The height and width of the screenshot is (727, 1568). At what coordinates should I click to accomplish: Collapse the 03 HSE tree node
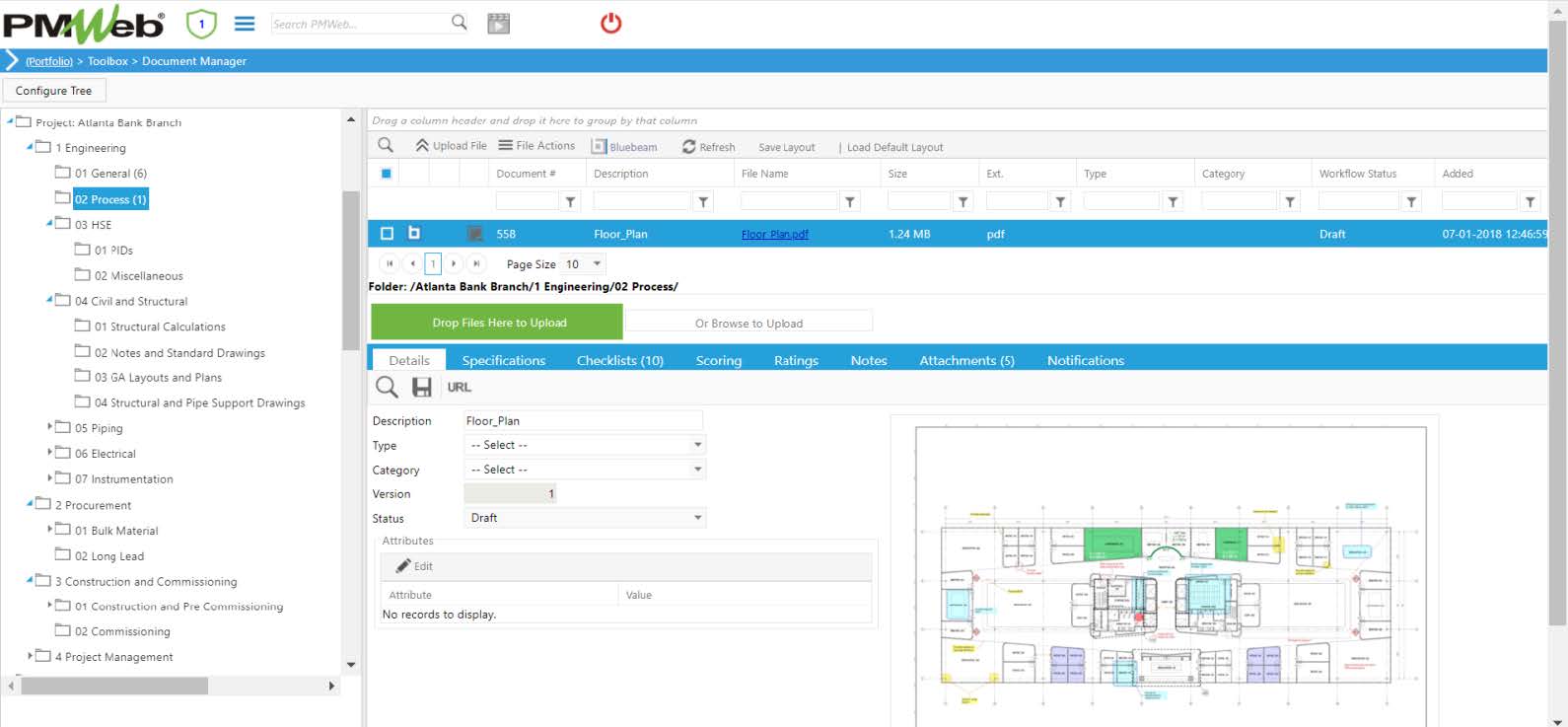[x=49, y=224]
